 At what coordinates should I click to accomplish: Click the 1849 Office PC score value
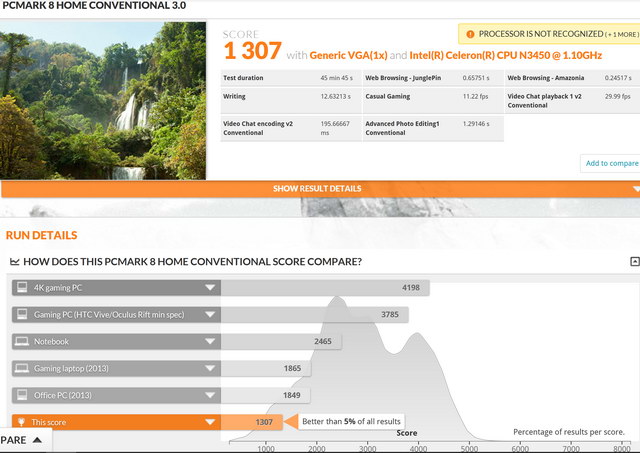coord(291,395)
